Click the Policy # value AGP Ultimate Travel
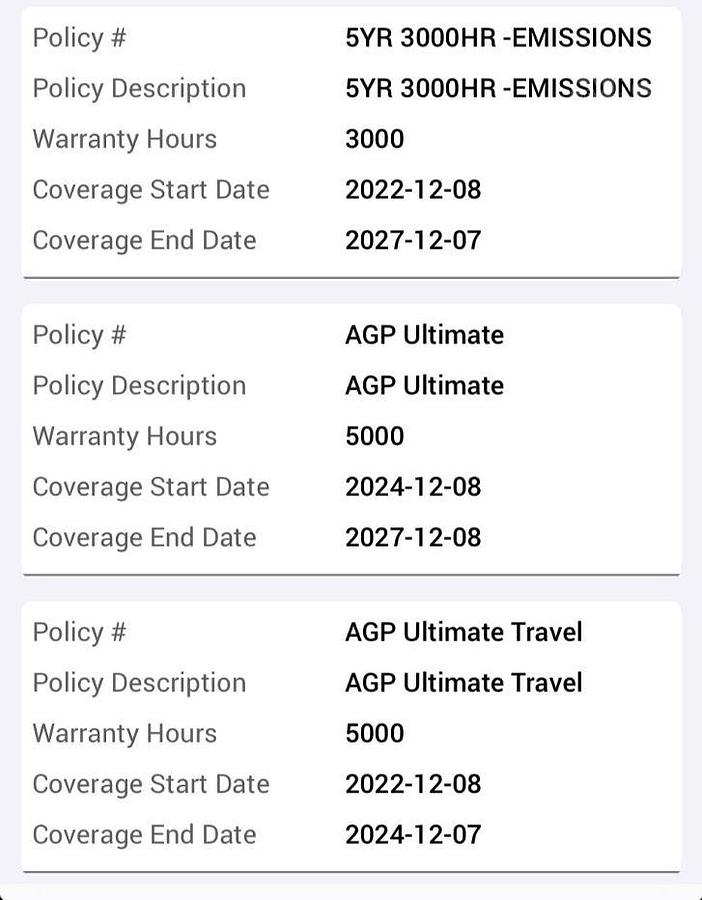 click(x=463, y=632)
